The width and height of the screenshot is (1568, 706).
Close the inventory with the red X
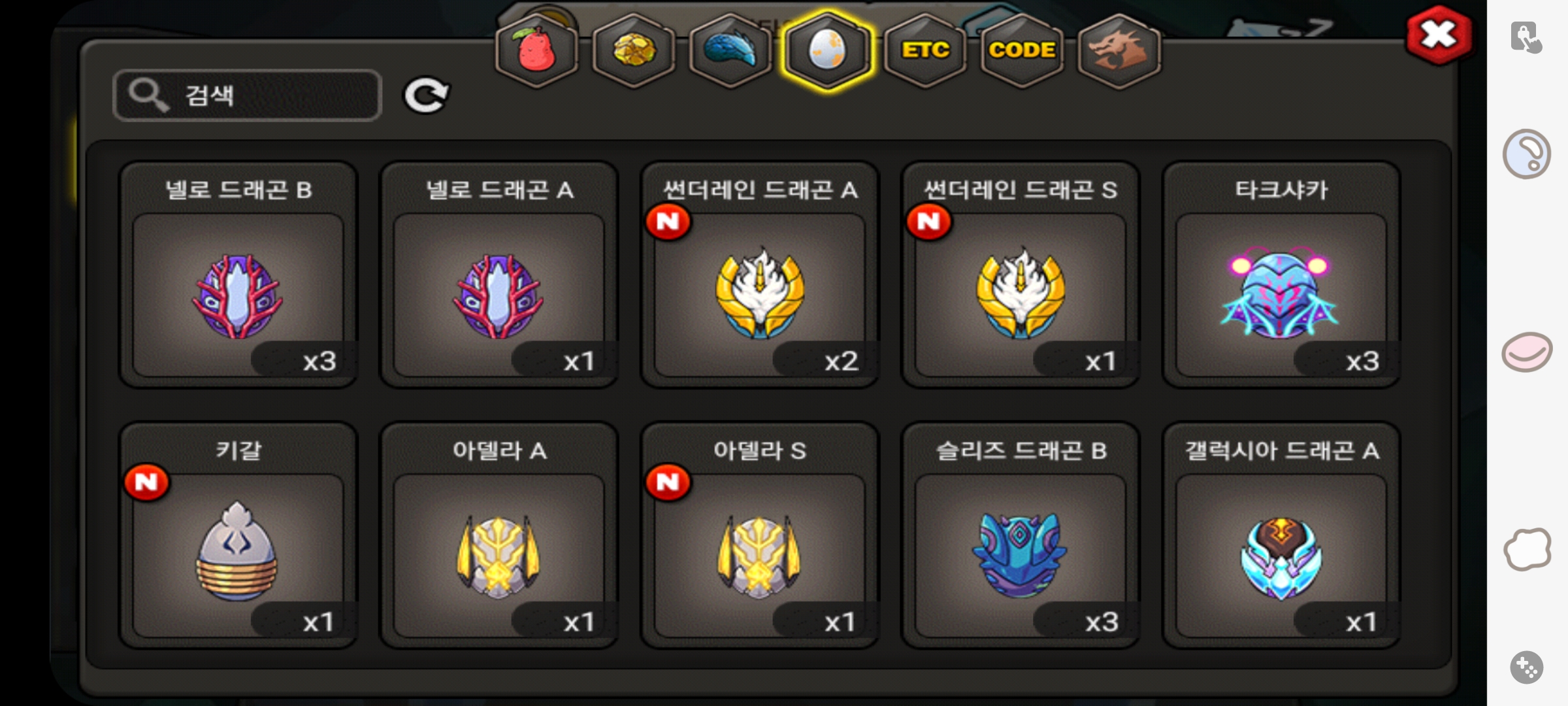click(1439, 35)
